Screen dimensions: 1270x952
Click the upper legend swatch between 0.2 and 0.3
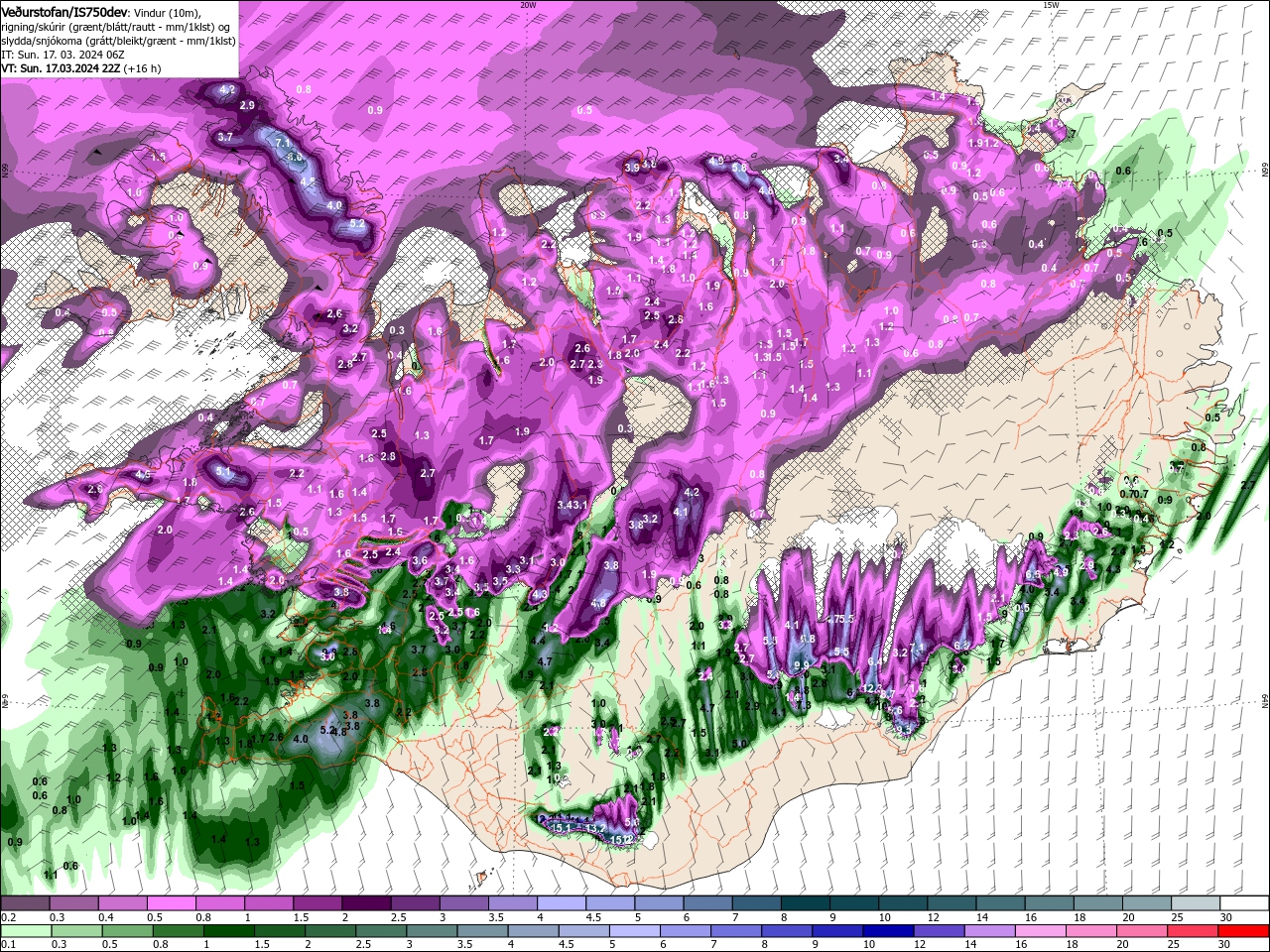(25, 903)
